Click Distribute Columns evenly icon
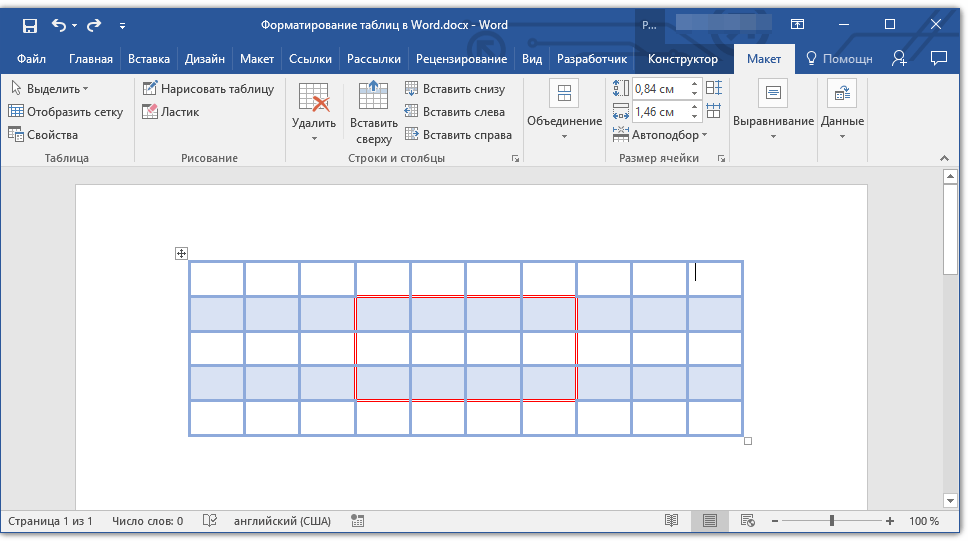The height and width of the screenshot is (541, 968). click(x=714, y=111)
